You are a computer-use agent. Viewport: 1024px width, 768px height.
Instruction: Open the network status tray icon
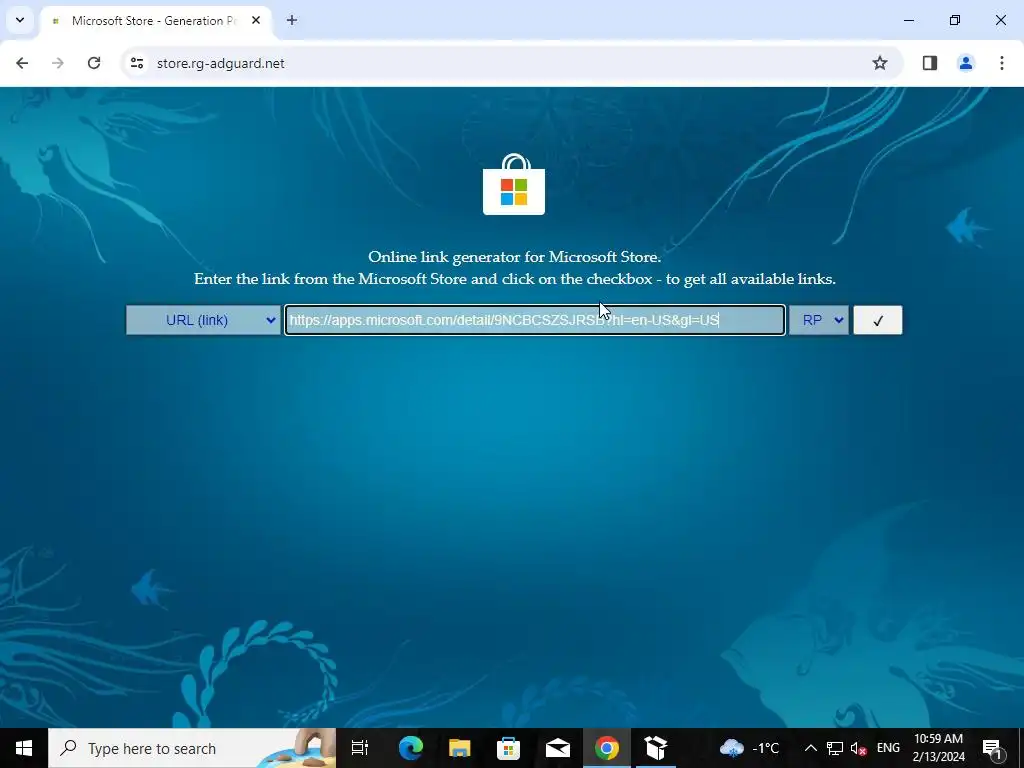(x=835, y=748)
